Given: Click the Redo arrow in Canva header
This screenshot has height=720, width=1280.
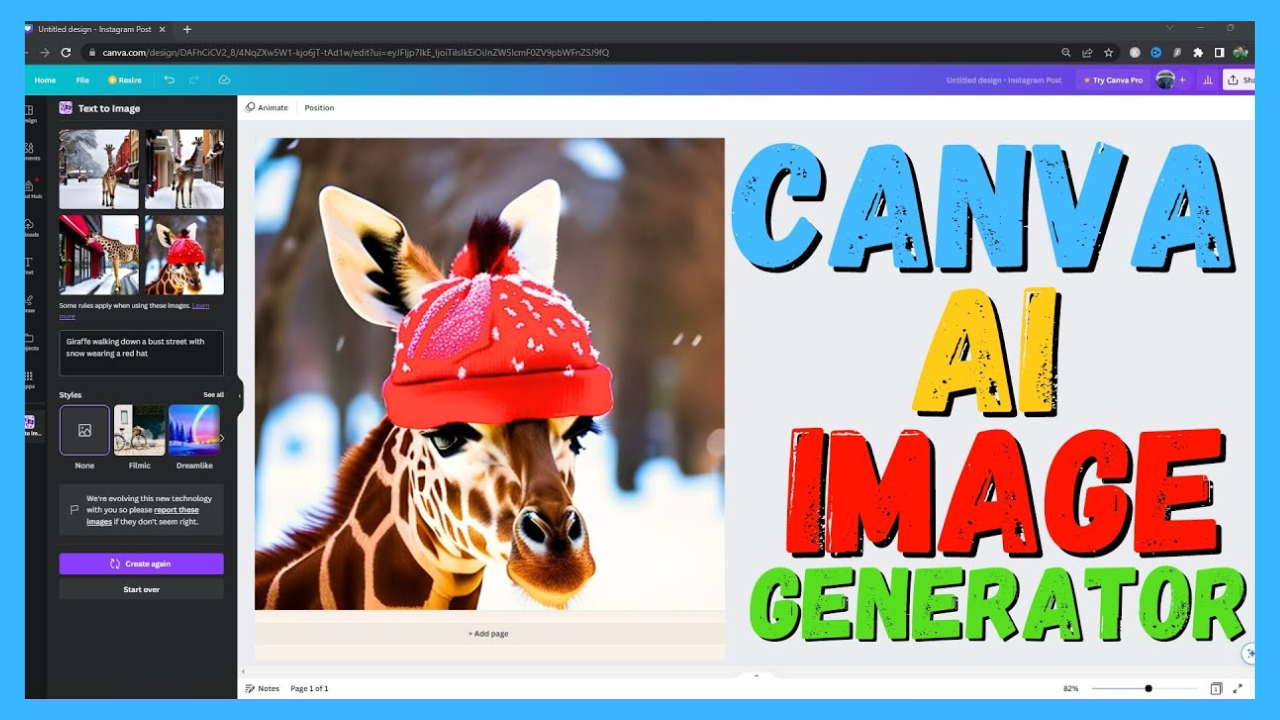Looking at the screenshot, I should tap(194, 80).
